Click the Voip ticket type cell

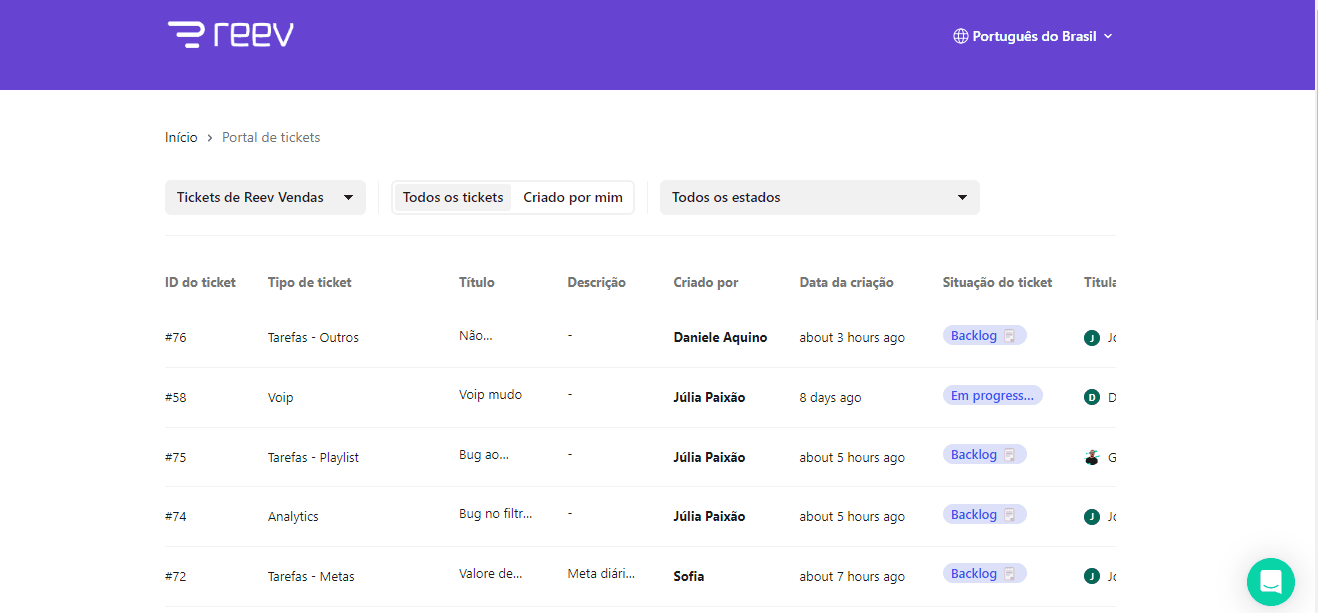pos(281,397)
